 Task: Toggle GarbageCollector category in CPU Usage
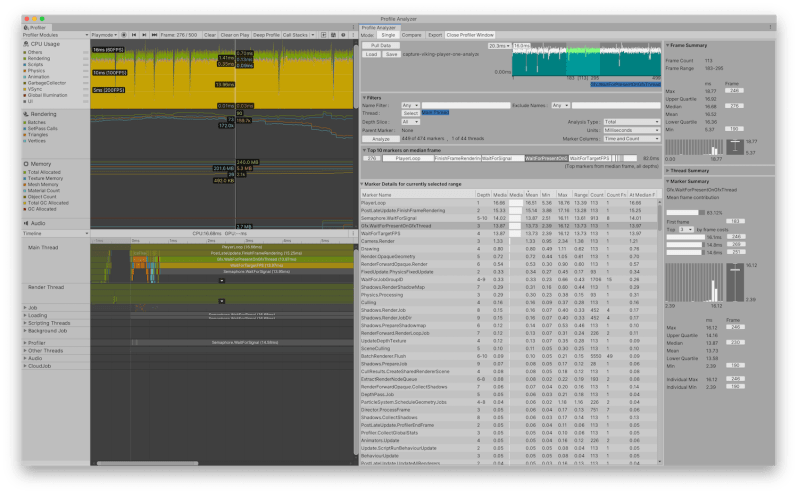coord(24,83)
